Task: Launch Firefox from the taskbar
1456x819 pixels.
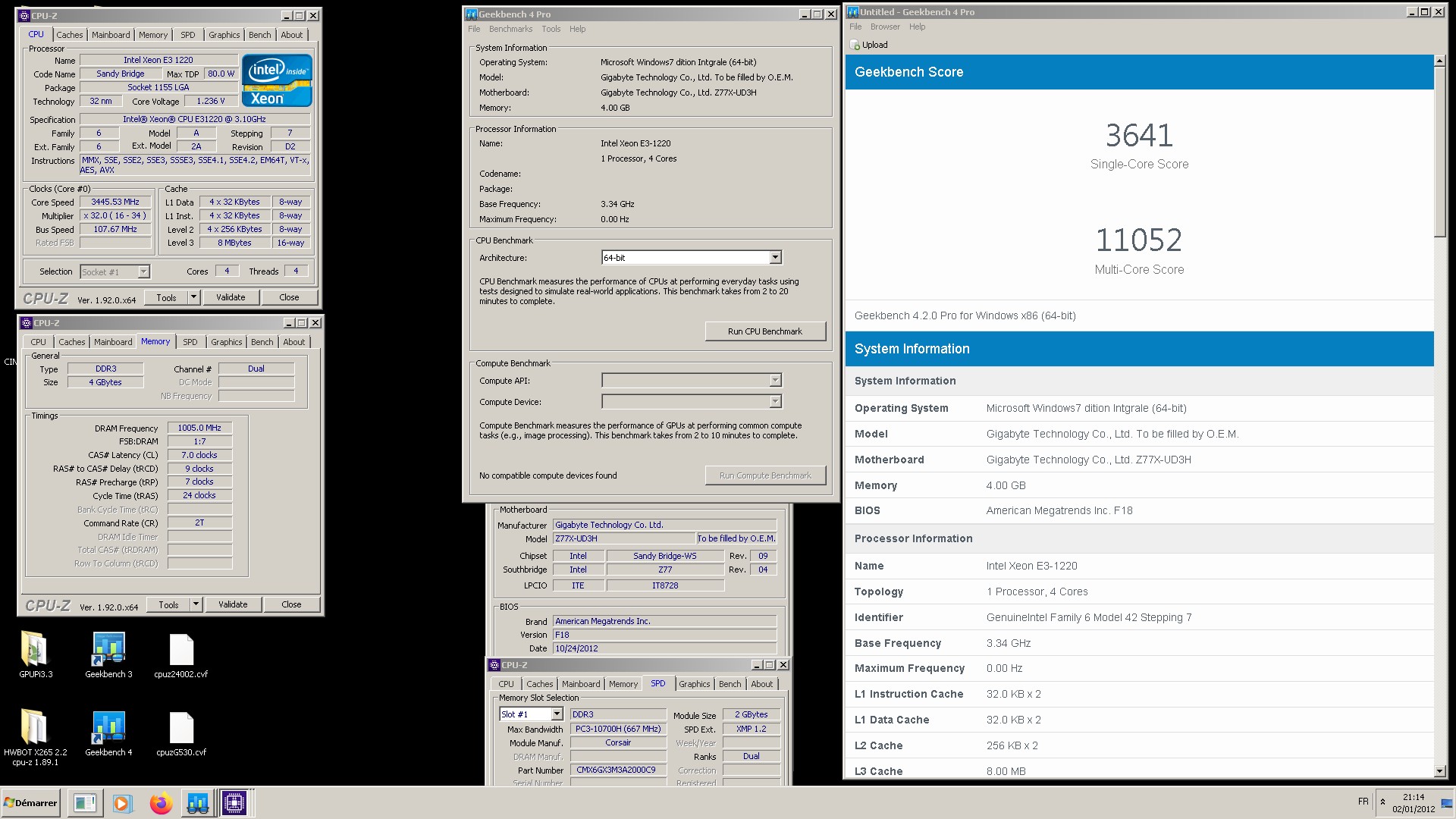Action: pyautogui.click(x=161, y=803)
